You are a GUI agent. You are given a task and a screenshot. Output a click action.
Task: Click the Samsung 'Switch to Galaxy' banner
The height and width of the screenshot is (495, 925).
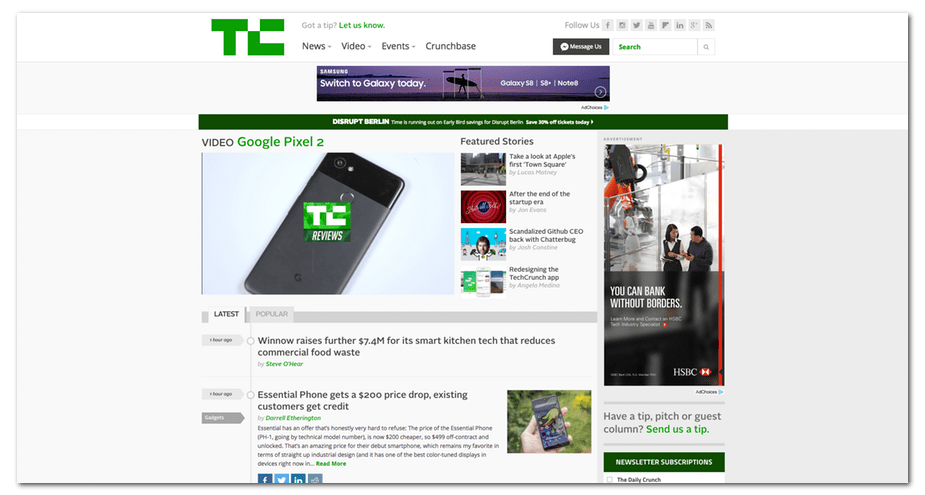click(x=462, y=83)
